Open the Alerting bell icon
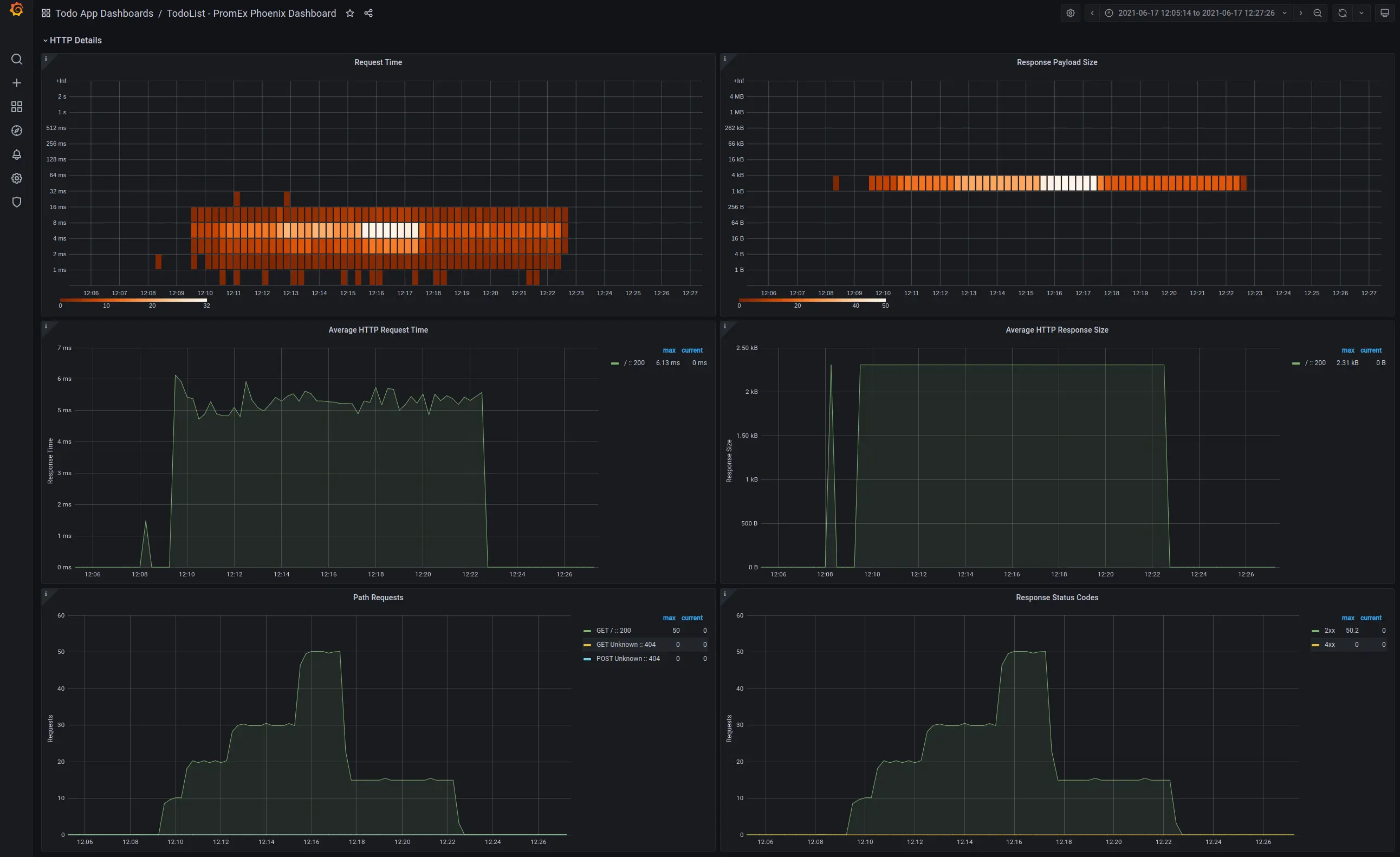Image resolution: width=1400 pixels, height=857 pixels. click(x=16, y=154)
